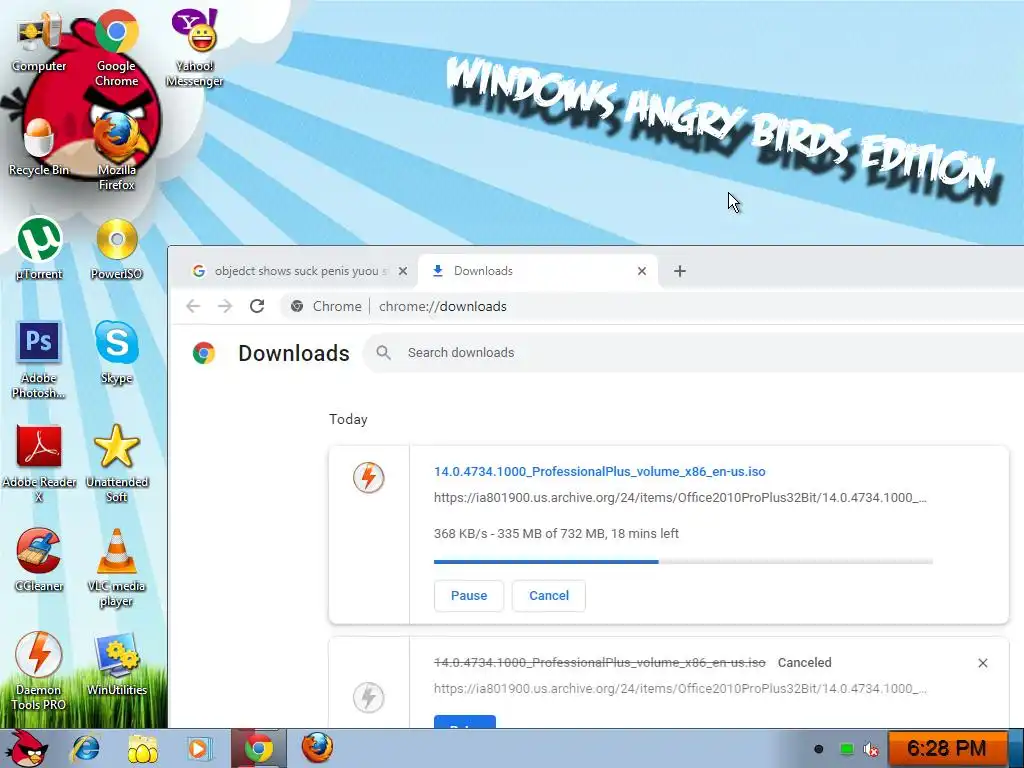Open a new tab with plus button
Image resolution: width=1024 pixels, height=768 pixels.
[x=680, y=271]
